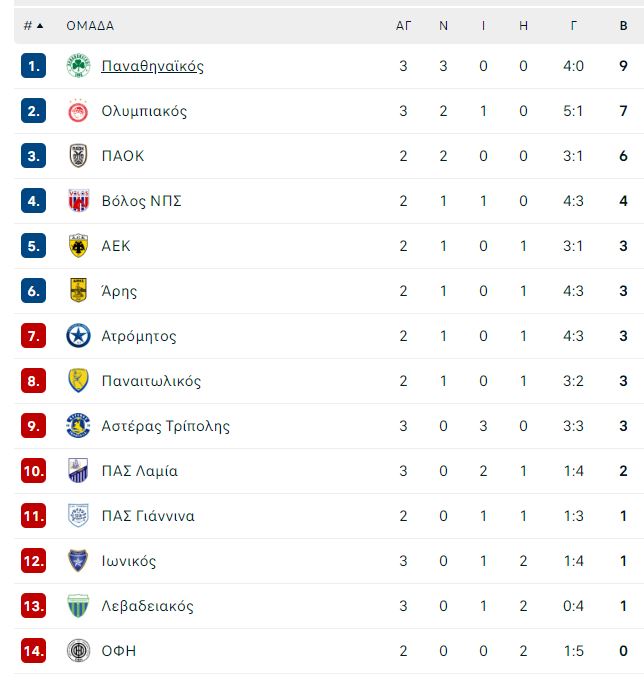This screenshot has width=644, height=685.
Task: Open the Παναιτωλικός team page
Action: coord(151,381)
